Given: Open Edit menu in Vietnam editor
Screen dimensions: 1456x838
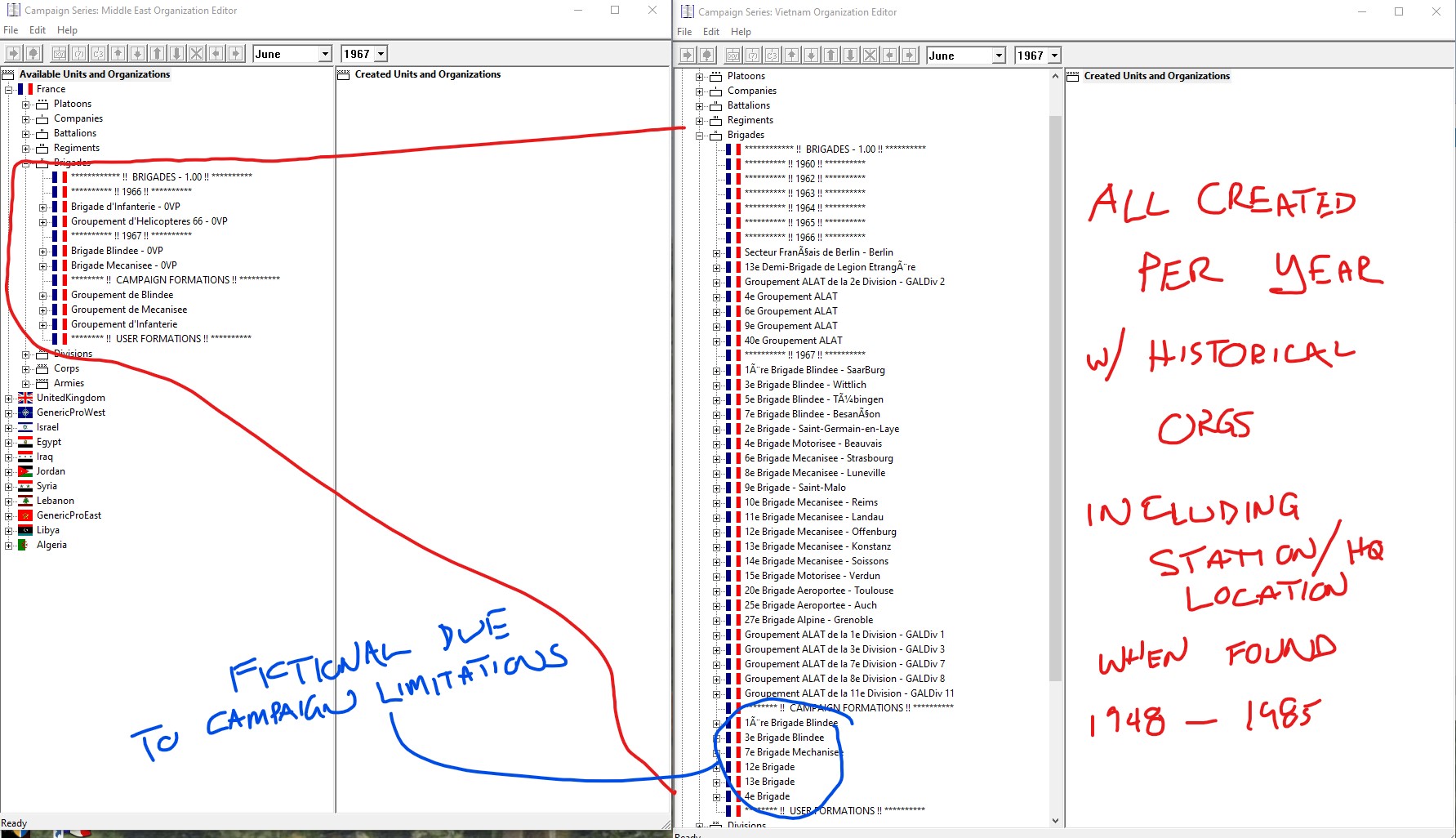Looking at the screenshot, I should pos(711,32).
